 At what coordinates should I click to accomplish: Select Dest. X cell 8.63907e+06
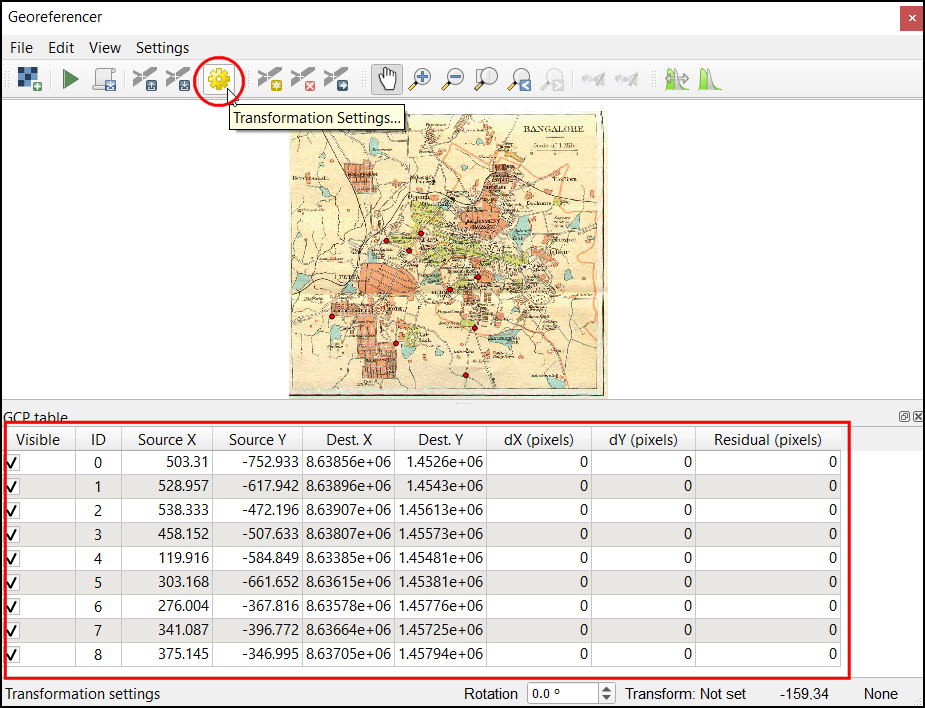(x=349, y=510)
